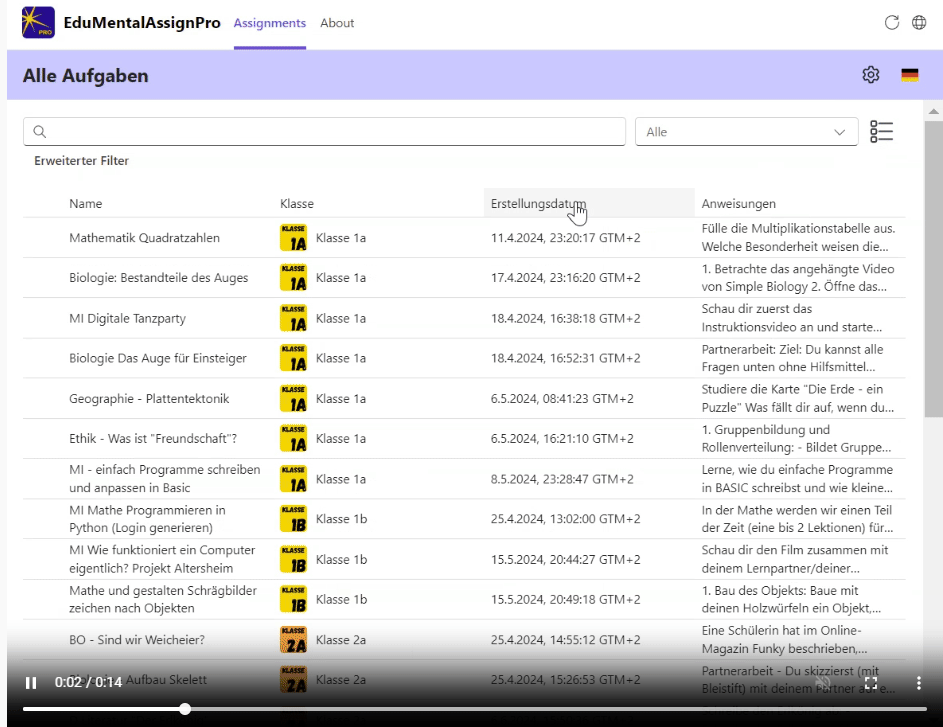943x727 pixels.
Task: Click the 1B icon in the Python Login generieren row
Action: [293, 519]
